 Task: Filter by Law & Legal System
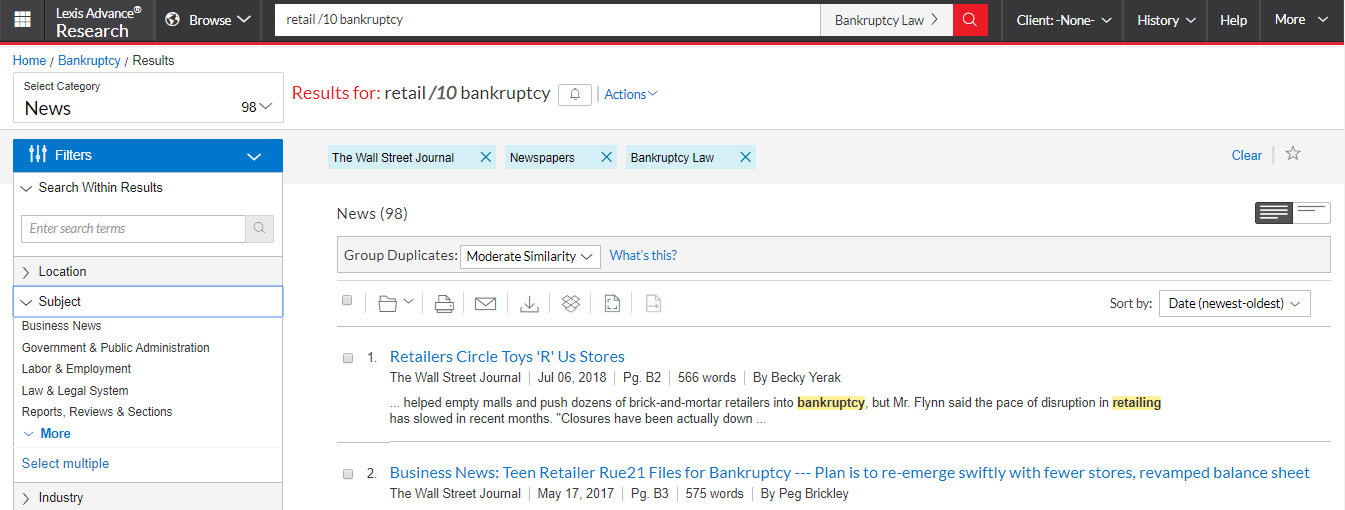tap(75, 391)
